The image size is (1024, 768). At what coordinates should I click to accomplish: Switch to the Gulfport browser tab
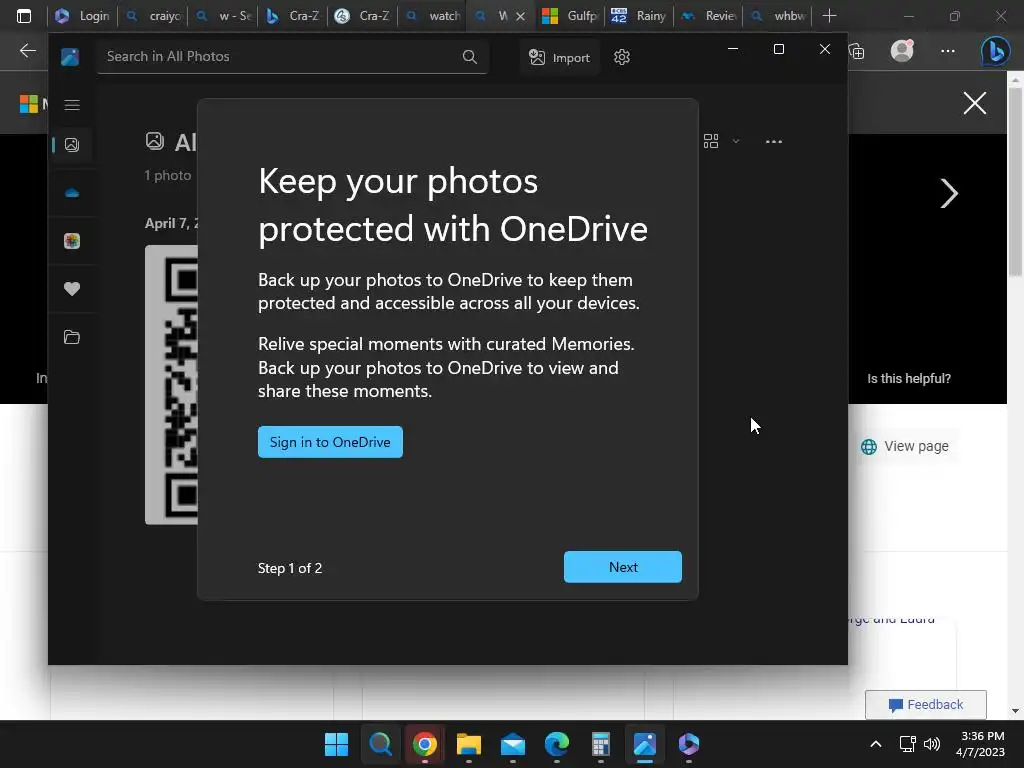coord(570,16)
